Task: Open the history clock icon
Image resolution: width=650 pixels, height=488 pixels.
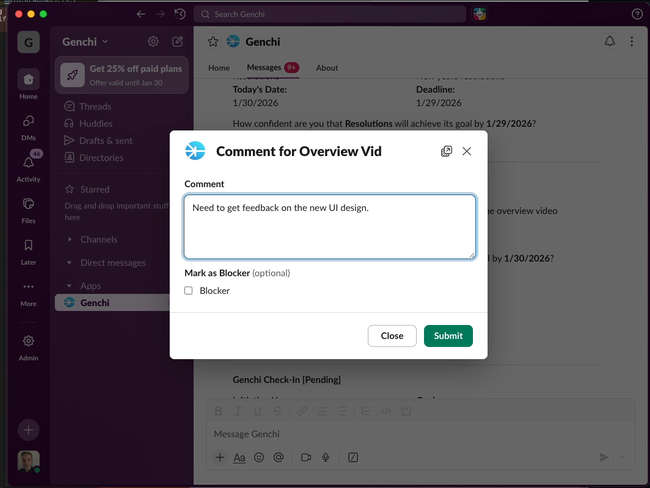Action: point(180,14)
